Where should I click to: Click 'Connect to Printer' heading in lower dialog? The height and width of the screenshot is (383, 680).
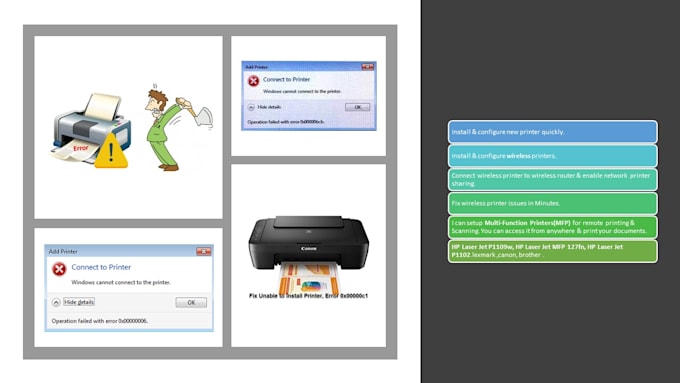101,267
